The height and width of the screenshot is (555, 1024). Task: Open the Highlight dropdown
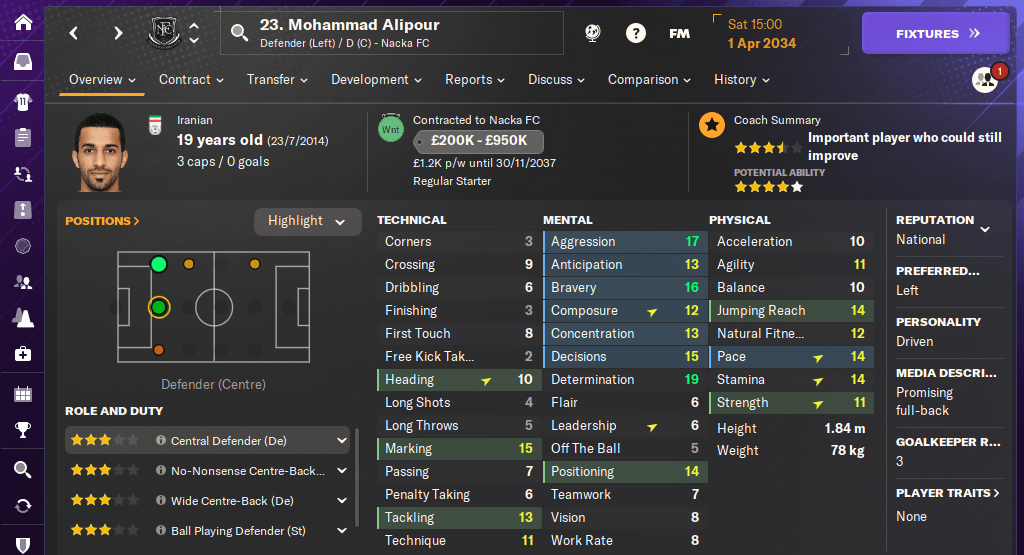point(307,221)
